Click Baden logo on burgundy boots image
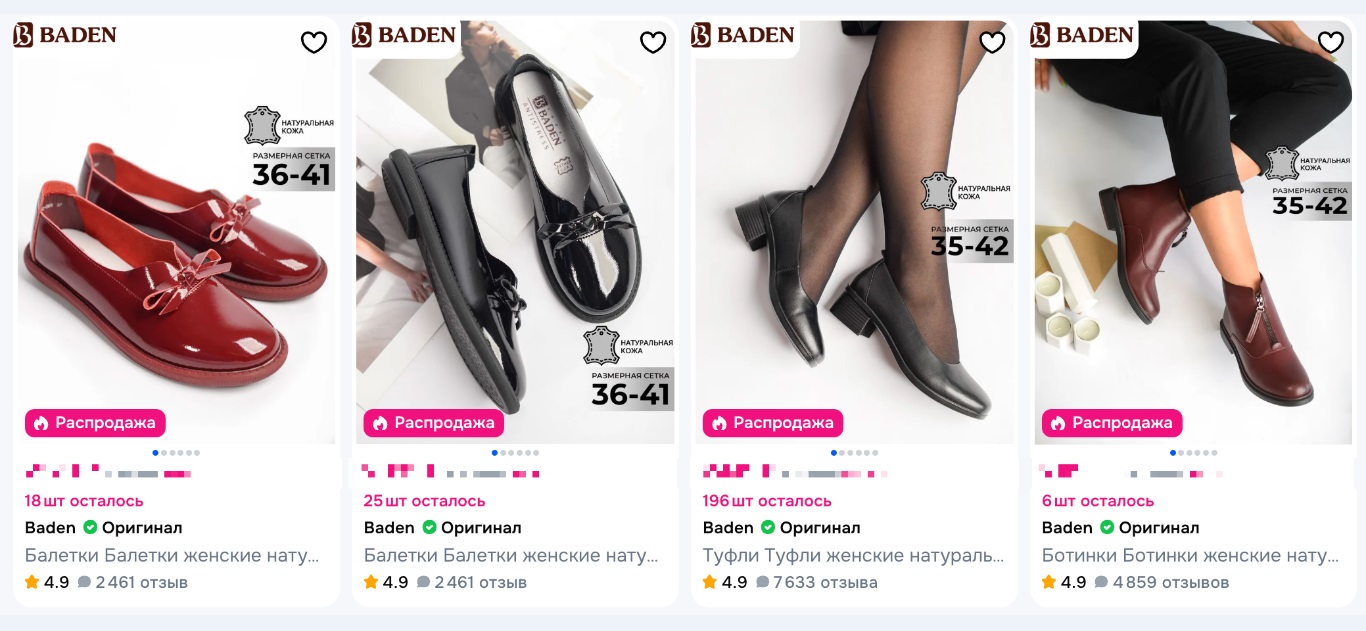Screen dimensions: 1366x631 coord(1081,35)
